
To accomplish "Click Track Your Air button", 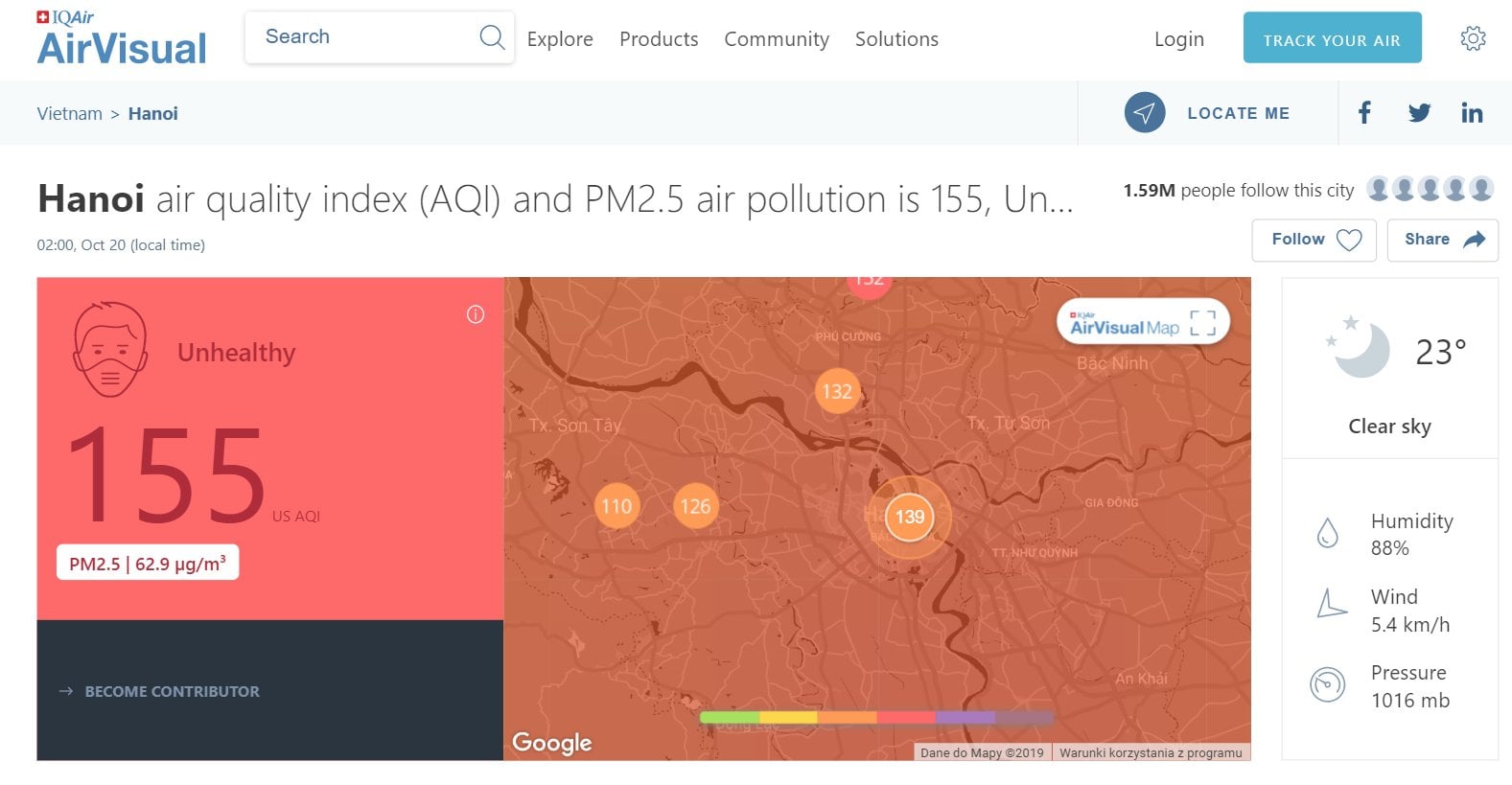I will tap(1332, 38).
